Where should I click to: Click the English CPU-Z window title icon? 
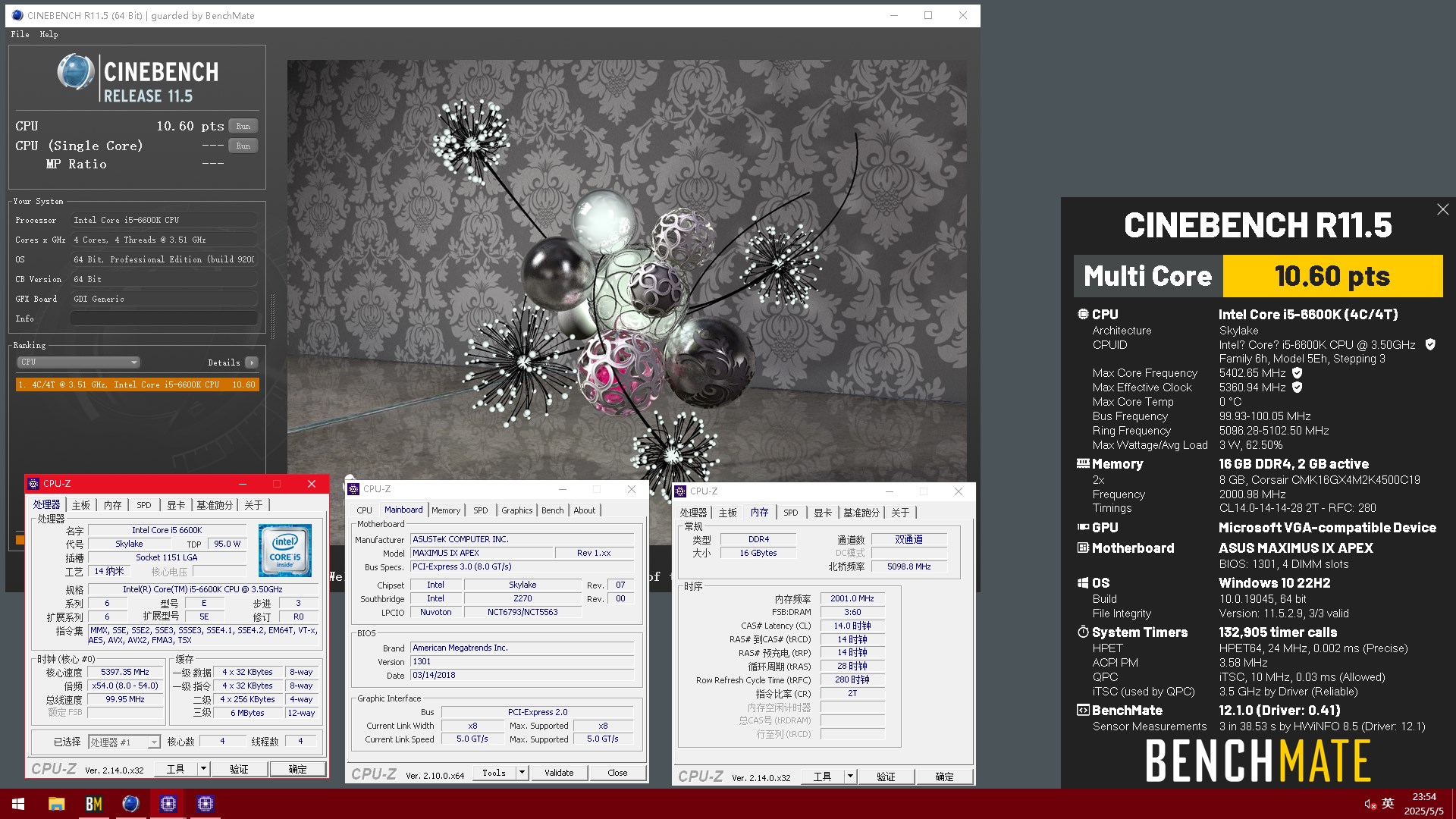pos(353,489)
